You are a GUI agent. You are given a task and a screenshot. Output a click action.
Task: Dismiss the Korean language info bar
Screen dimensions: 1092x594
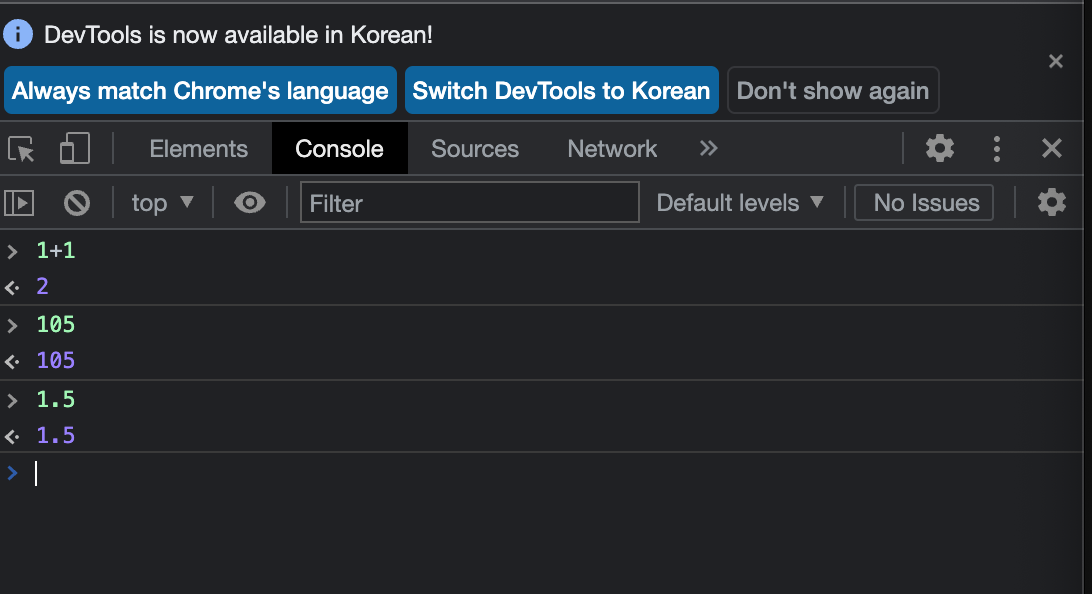click(x=1056, y=61)
